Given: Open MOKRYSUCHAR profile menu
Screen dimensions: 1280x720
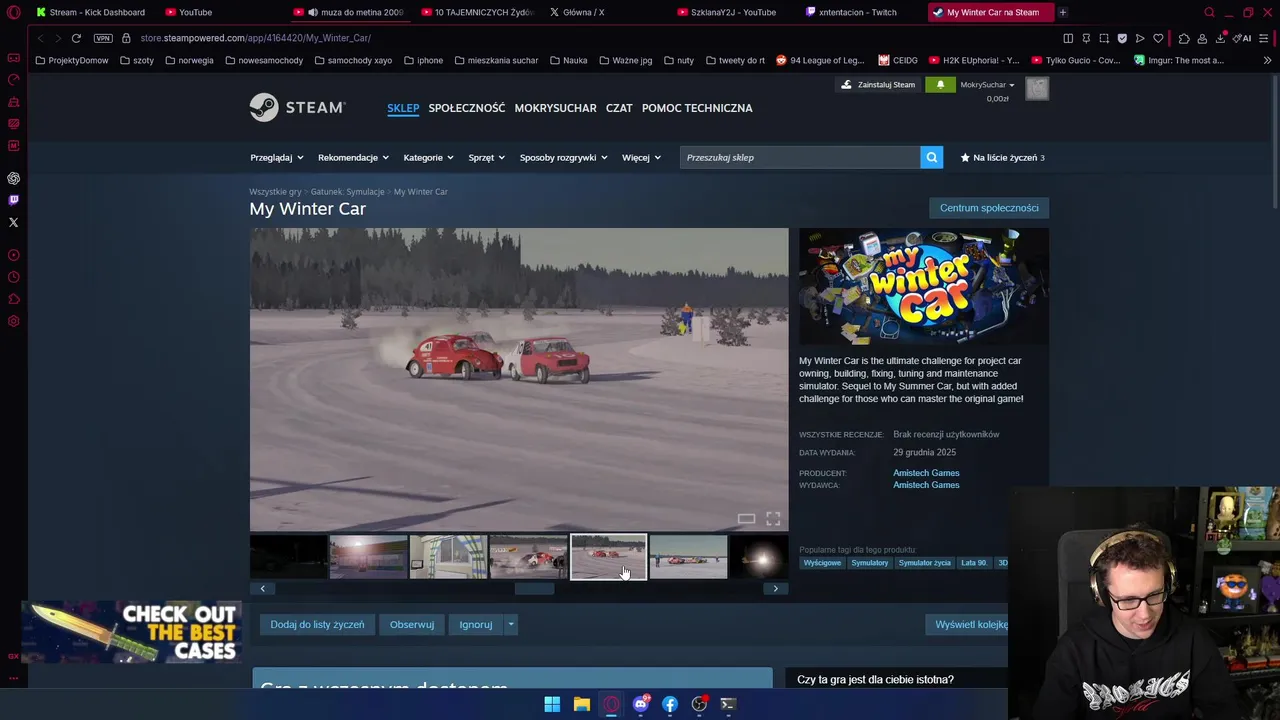Looking at the screenshot, I should coord(555,108).
